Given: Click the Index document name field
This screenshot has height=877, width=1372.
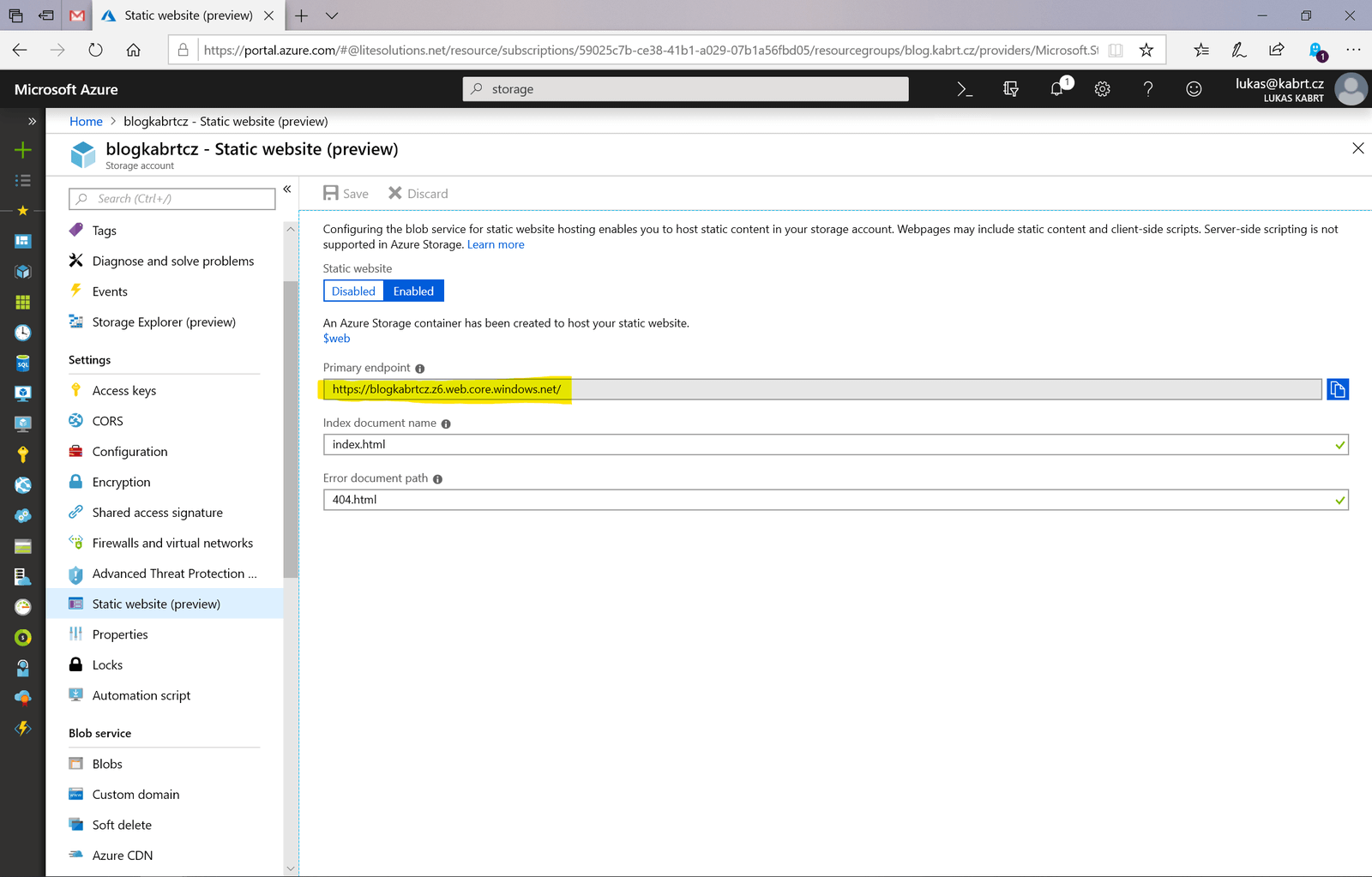Looking at the screenshot, I should [x=836, y=445].
